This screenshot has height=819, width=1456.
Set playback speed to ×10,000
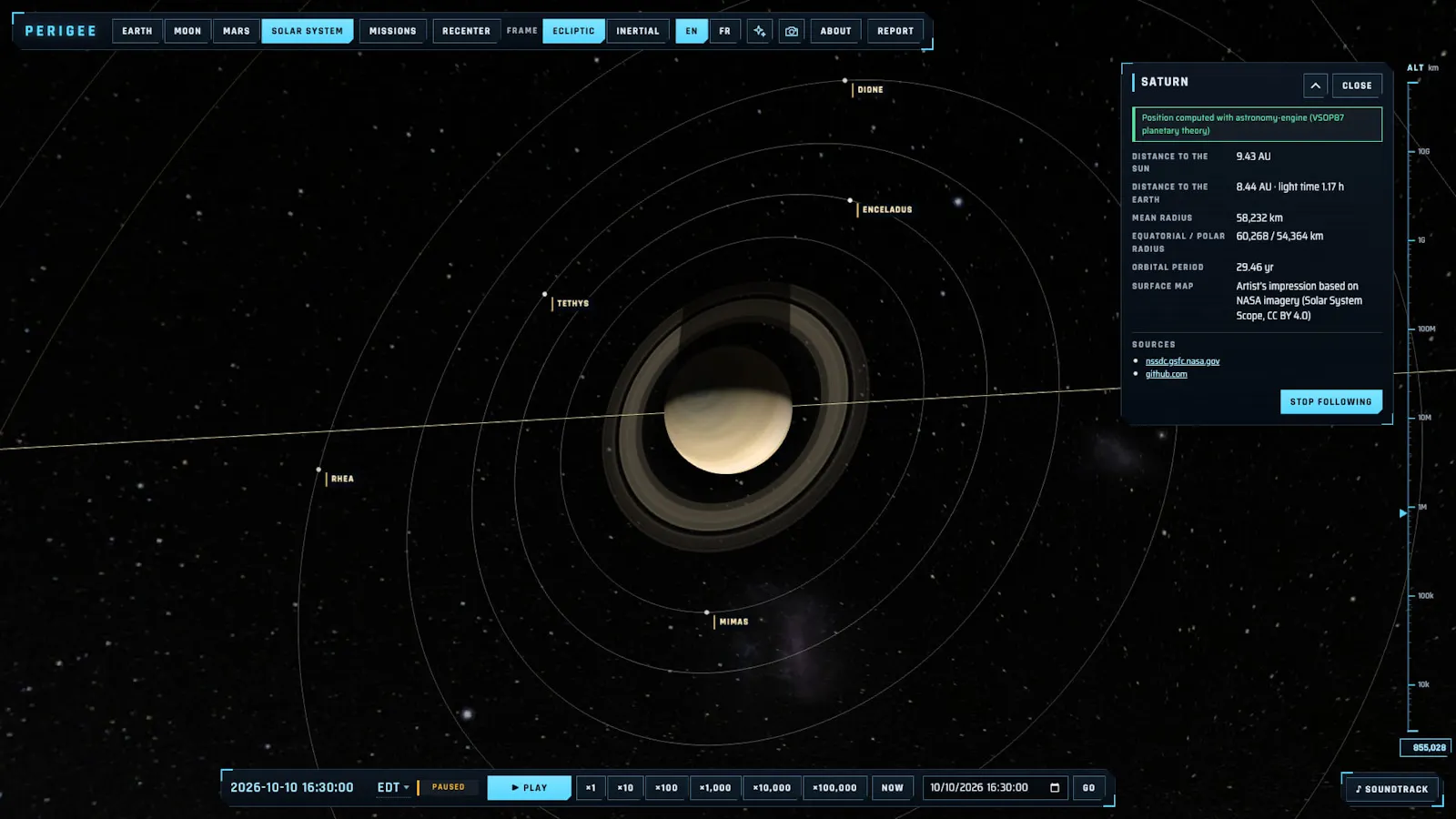pos(772,788)
